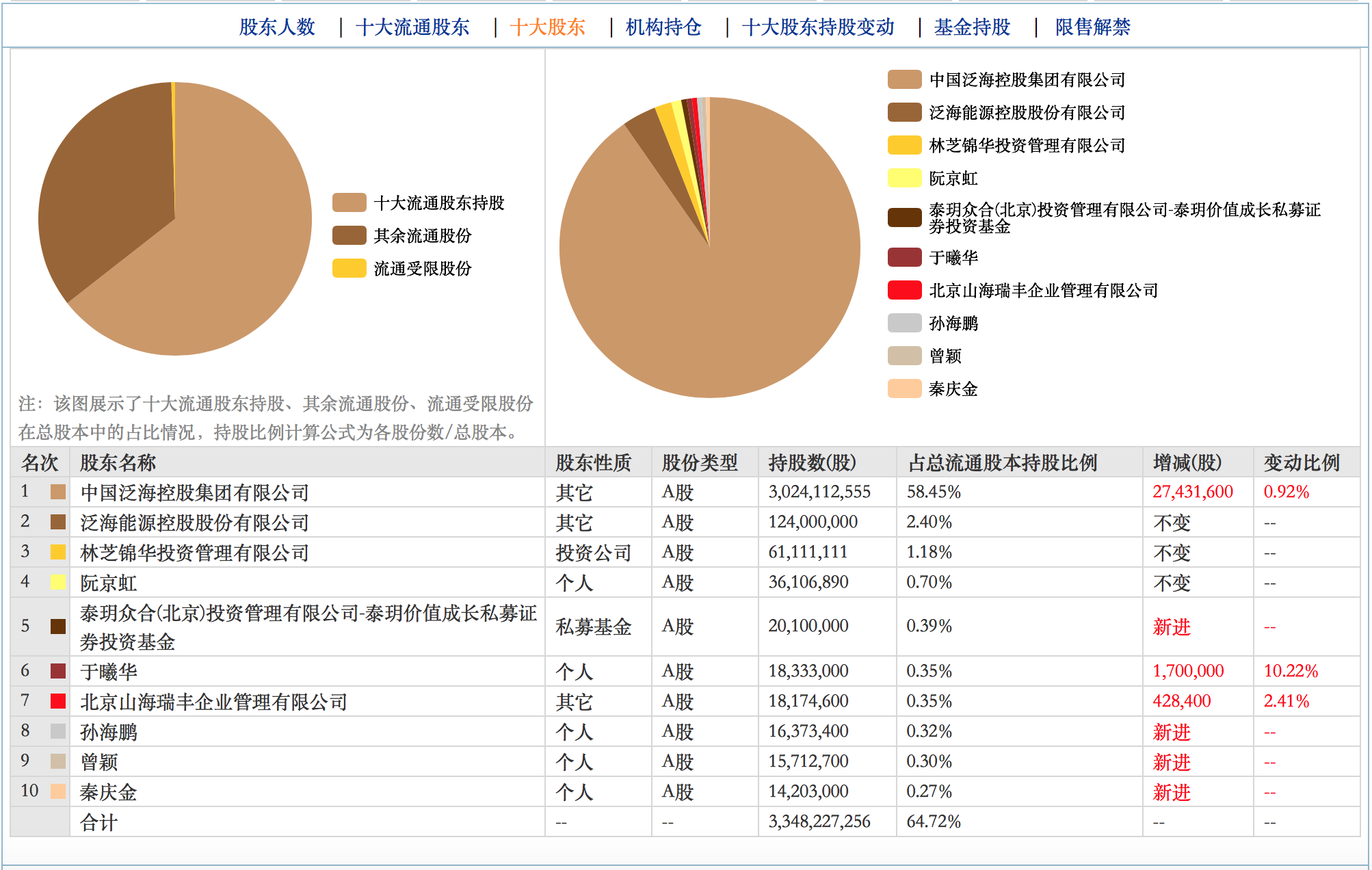Click the 1,700,000 increase value
Image resolution: width=1372 pixels, height=870 pixels.
pyautogui.click(x=1188, y=671)
